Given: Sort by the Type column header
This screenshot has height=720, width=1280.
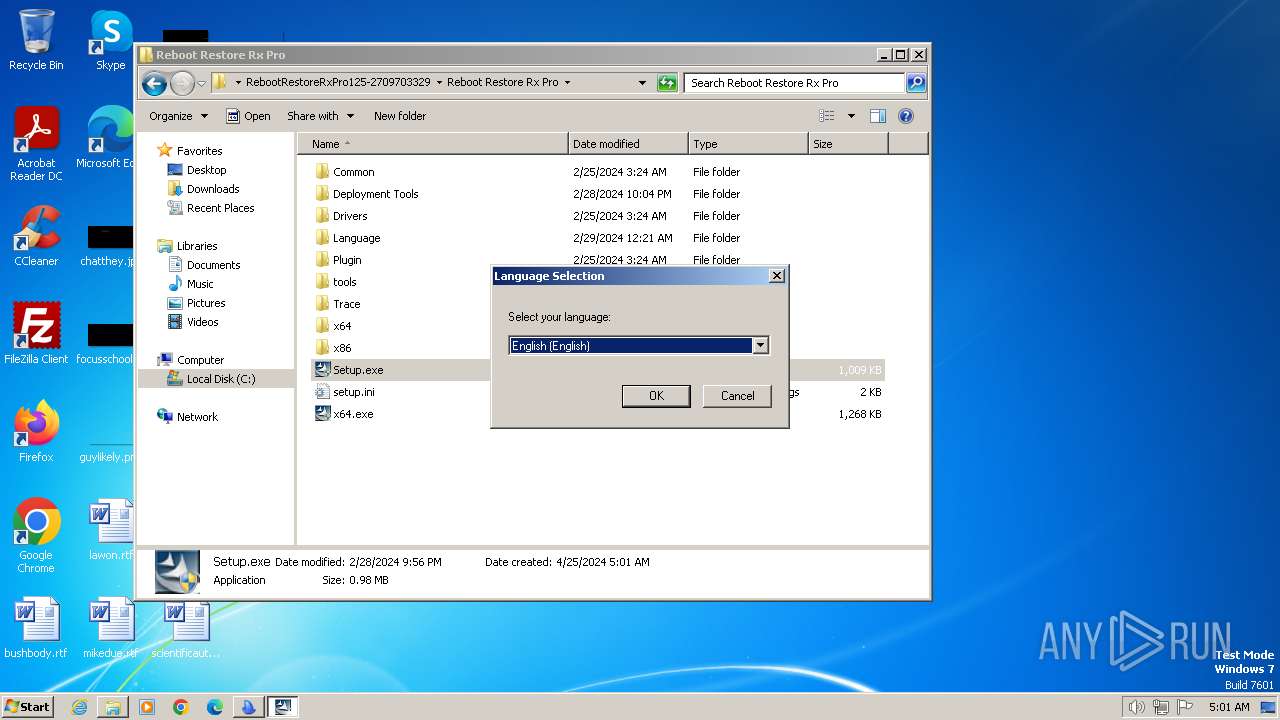Looking at the screenshot, I should click(748, 144).
